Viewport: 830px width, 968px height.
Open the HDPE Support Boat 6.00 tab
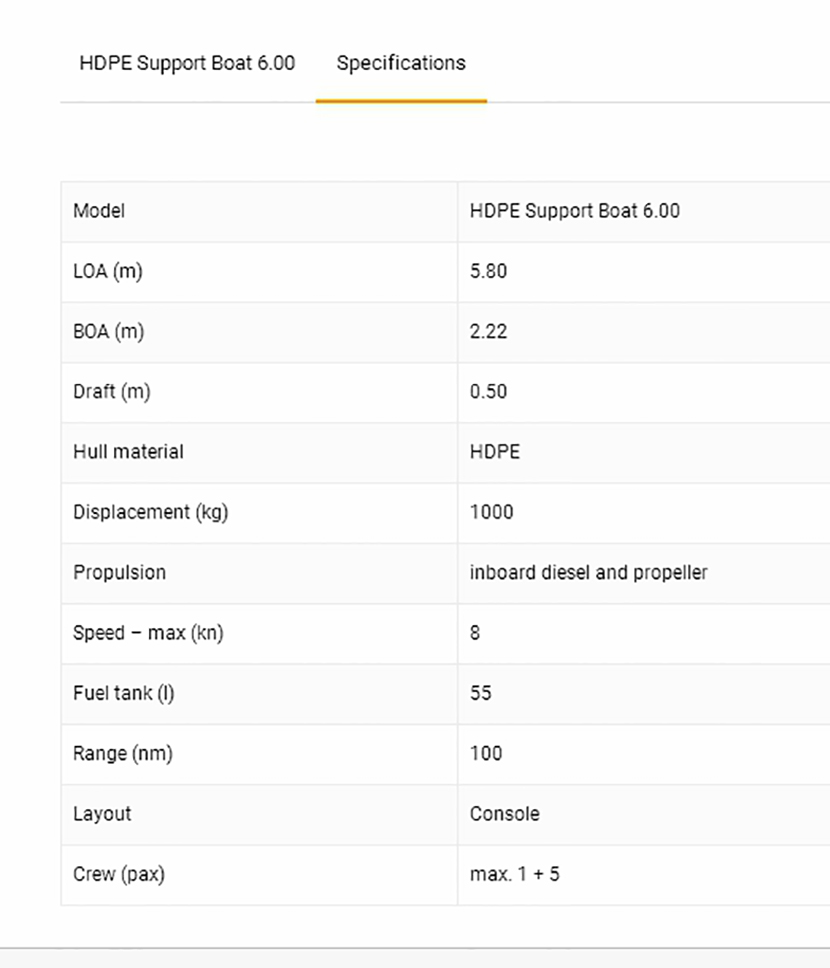click(x=187, y=63)
